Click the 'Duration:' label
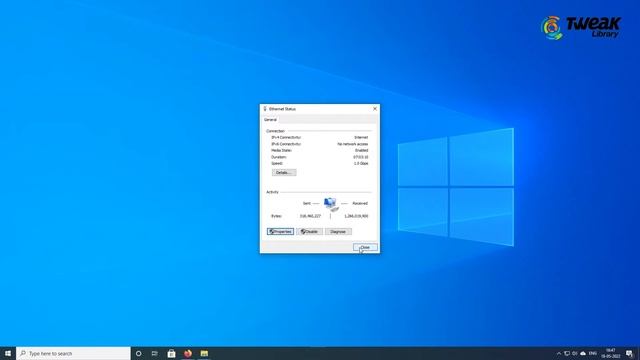 coord(279,157)
